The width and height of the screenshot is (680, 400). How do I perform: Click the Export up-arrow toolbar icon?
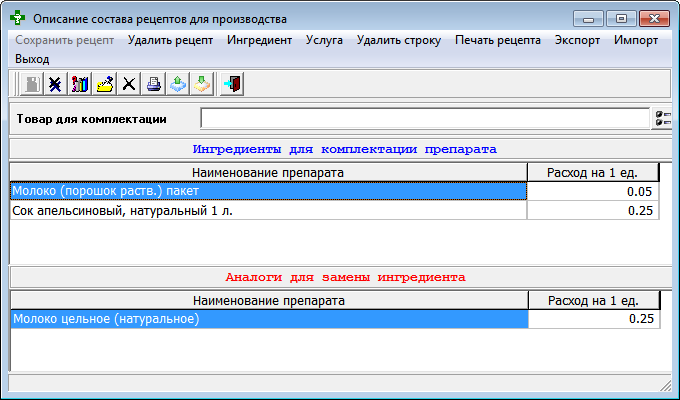pos(178,84)
